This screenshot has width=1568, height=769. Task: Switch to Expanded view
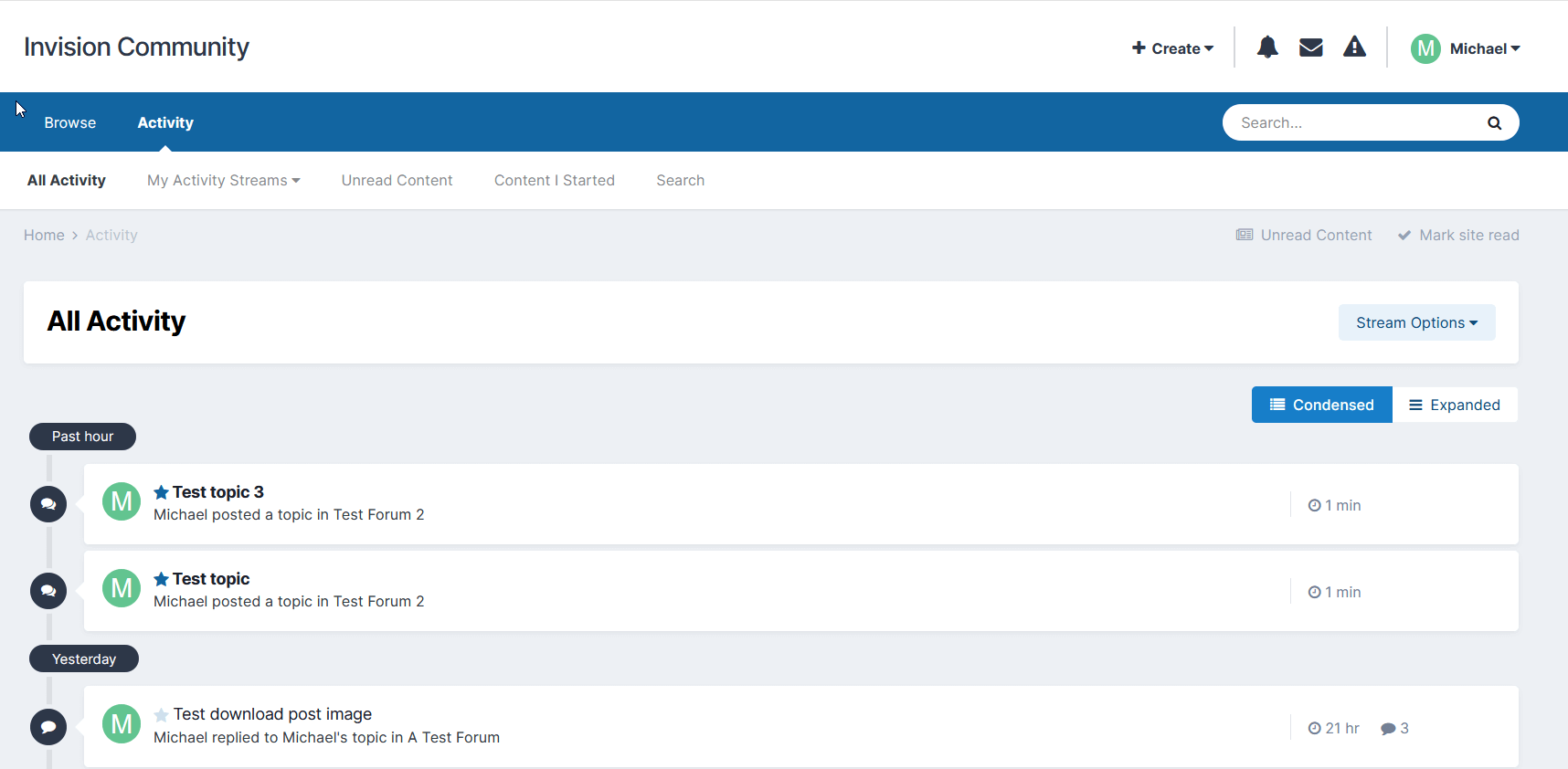tap(1455, 405)
